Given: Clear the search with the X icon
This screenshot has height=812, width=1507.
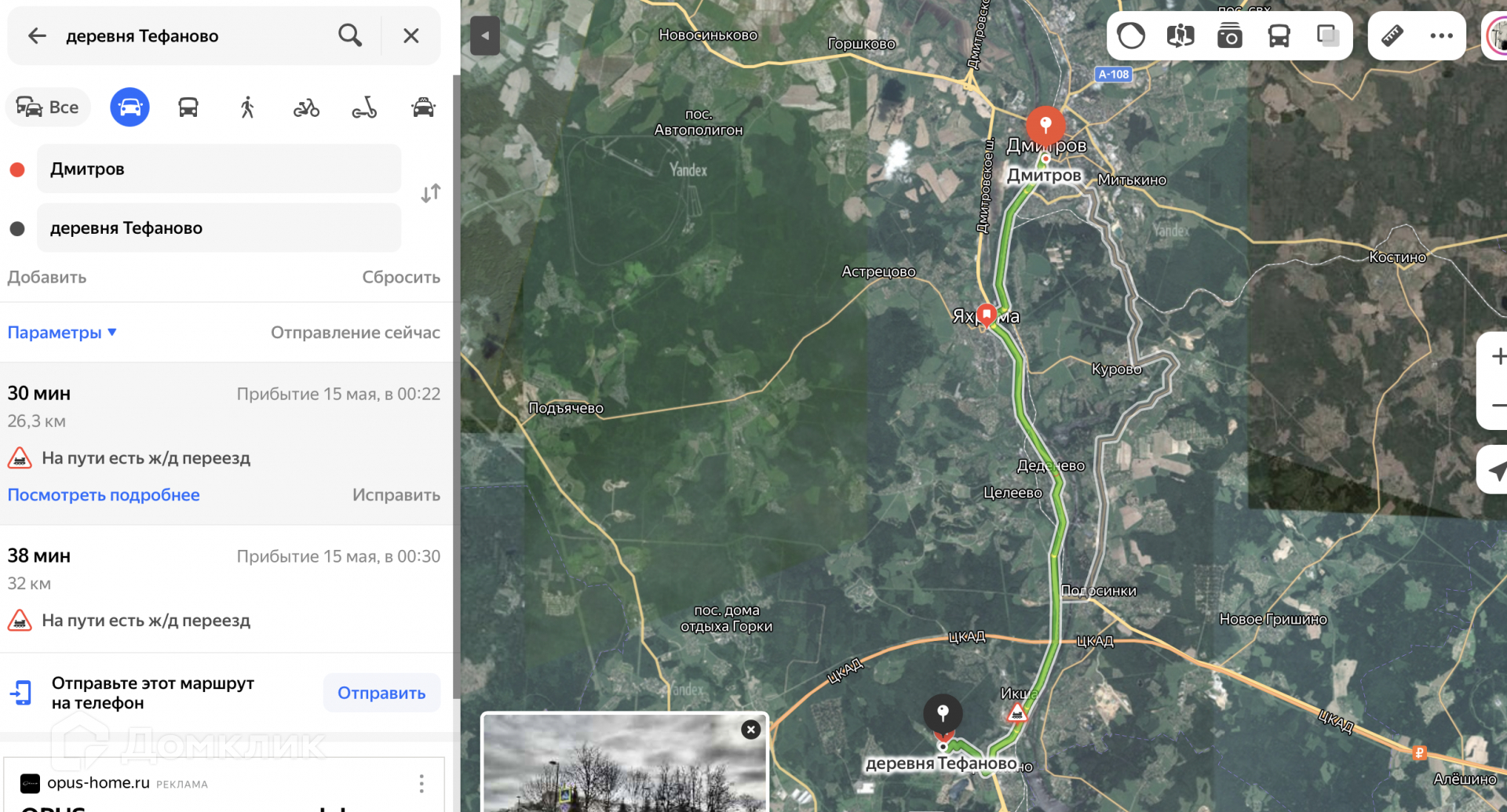Looking at the screenshot, I should [411, 36].
